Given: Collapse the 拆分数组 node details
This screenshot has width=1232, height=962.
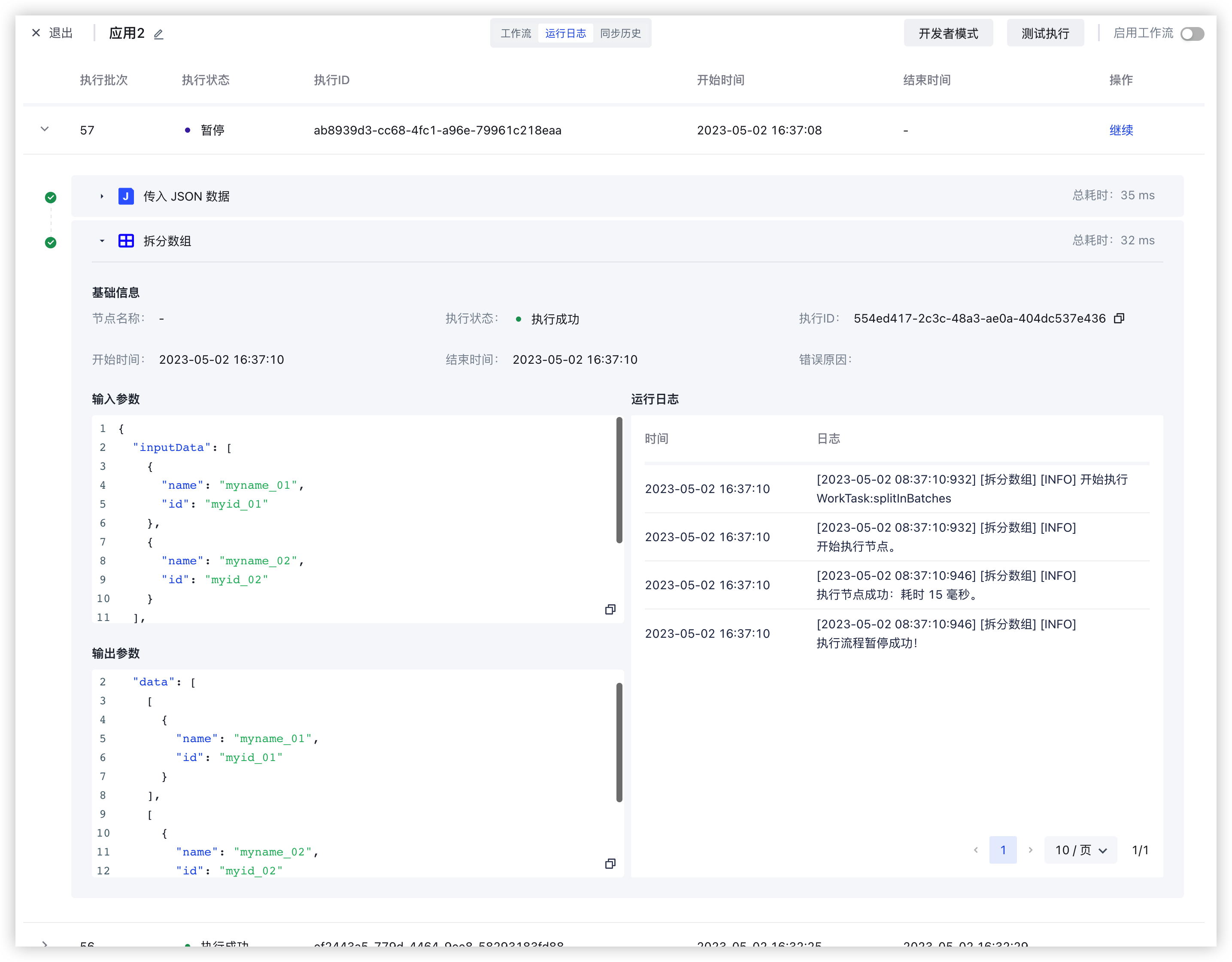Looking at the screenshot, I should tap(102, 241).
